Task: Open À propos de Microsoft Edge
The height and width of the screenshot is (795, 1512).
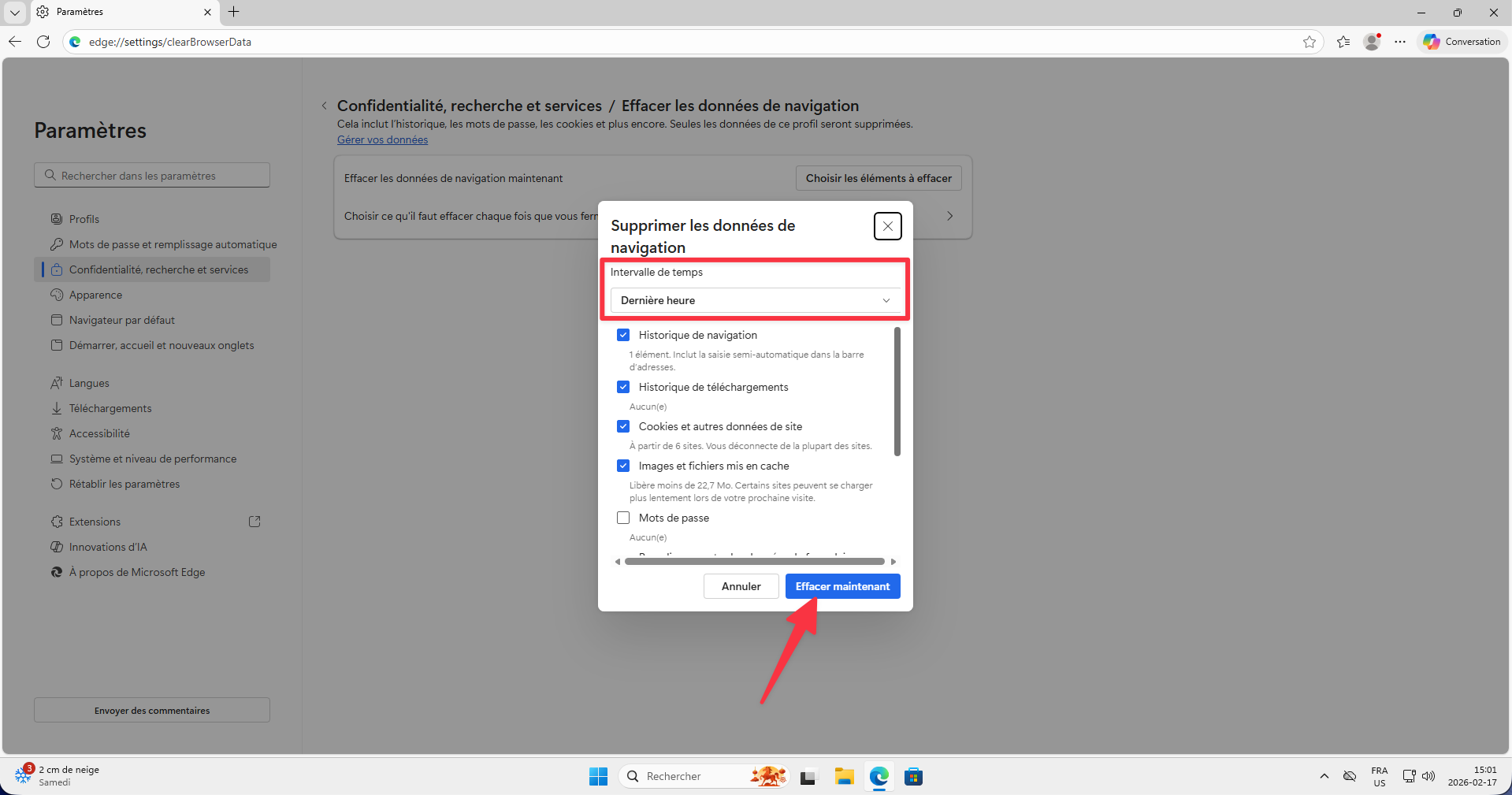Action: (152, 572)
